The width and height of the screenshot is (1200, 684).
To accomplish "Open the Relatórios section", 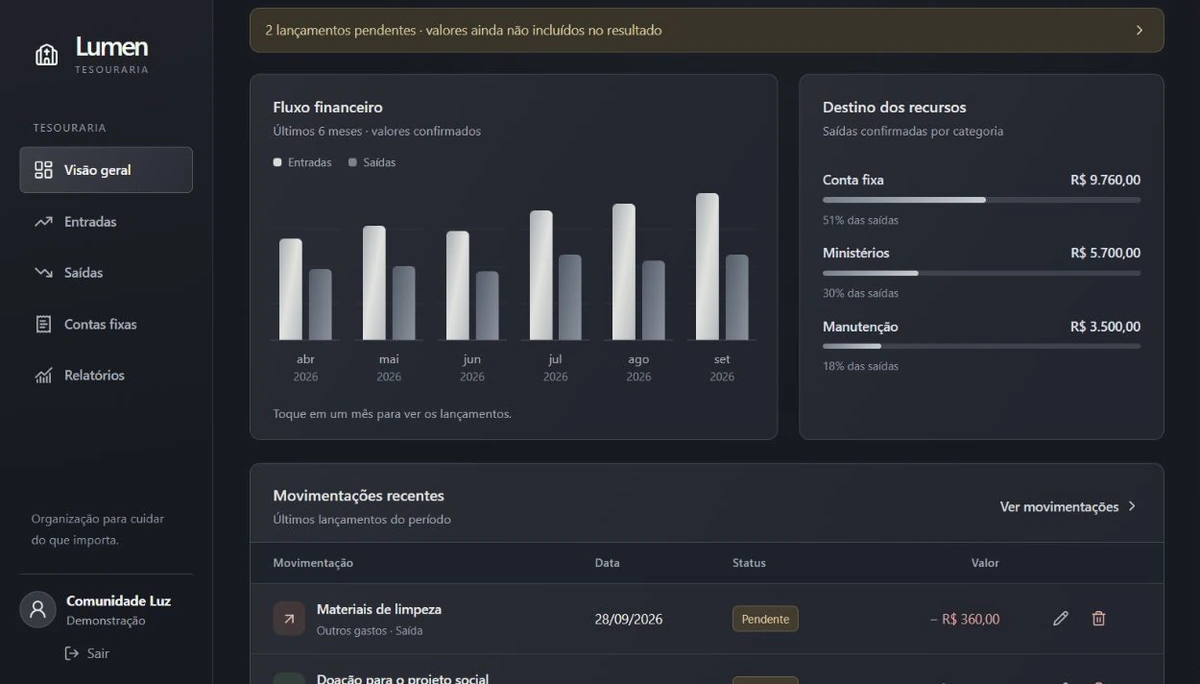I will click(x=106, y=376).
